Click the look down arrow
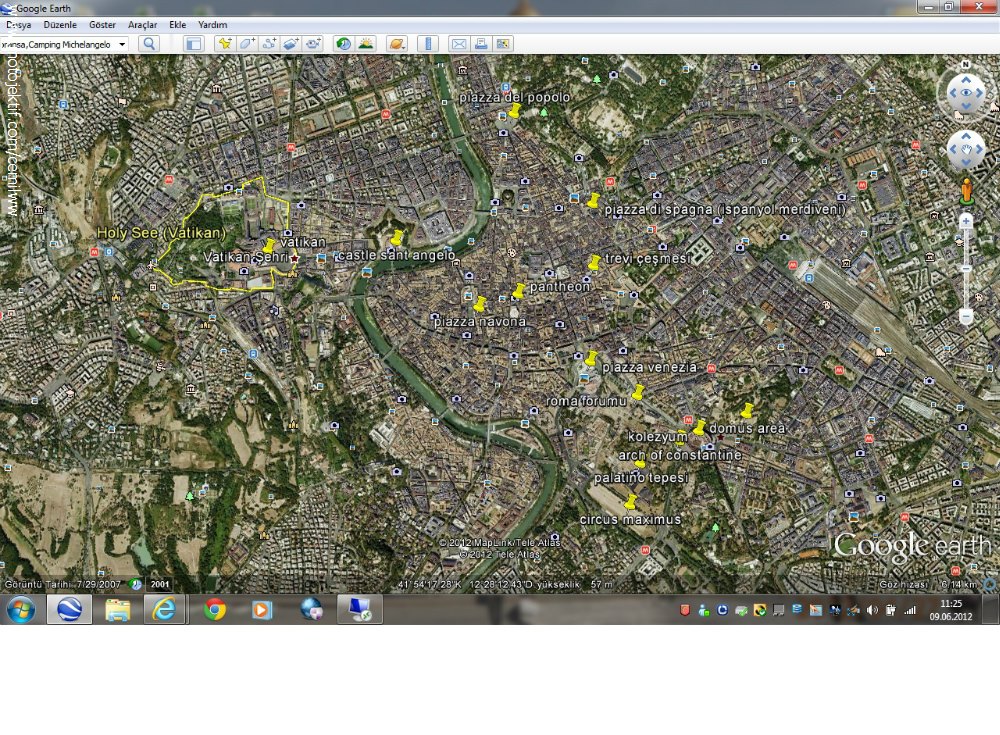 coord(966,105)
